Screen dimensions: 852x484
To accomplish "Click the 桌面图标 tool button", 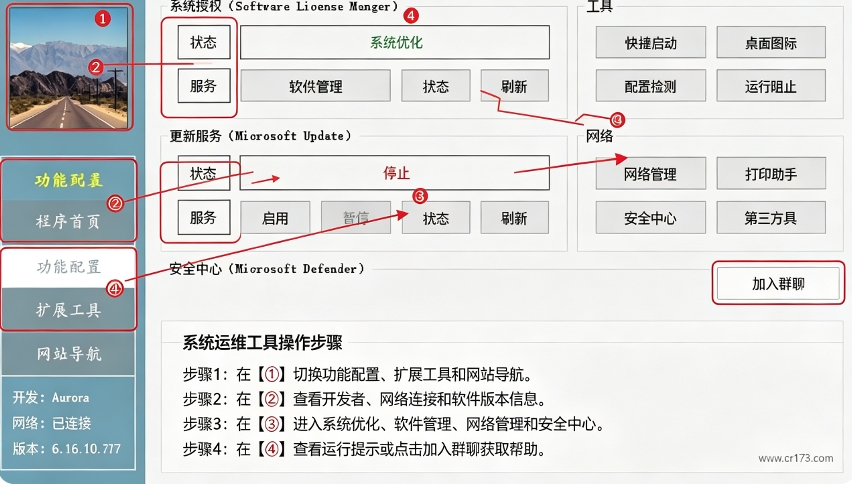I will coord(771,42).
